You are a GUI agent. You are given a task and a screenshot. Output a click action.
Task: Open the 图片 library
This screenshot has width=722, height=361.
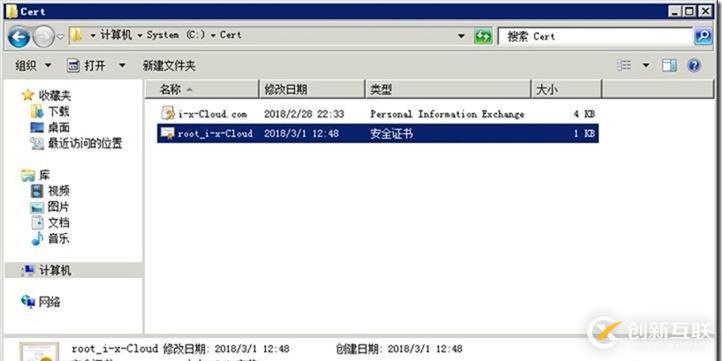(58, 207)
